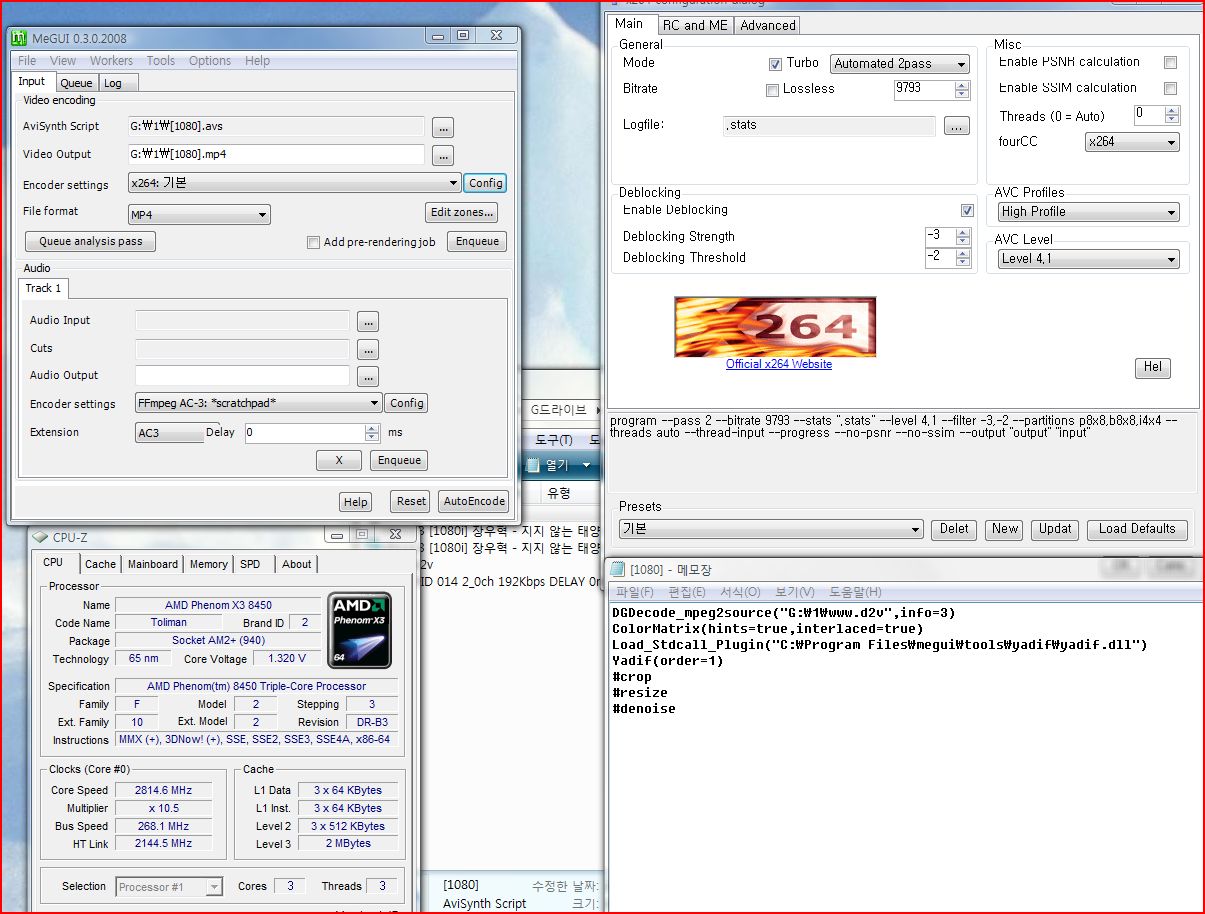Click the Notepad [1080] title bar icon
1205x914 pixels.
click(x=618, y=569)
